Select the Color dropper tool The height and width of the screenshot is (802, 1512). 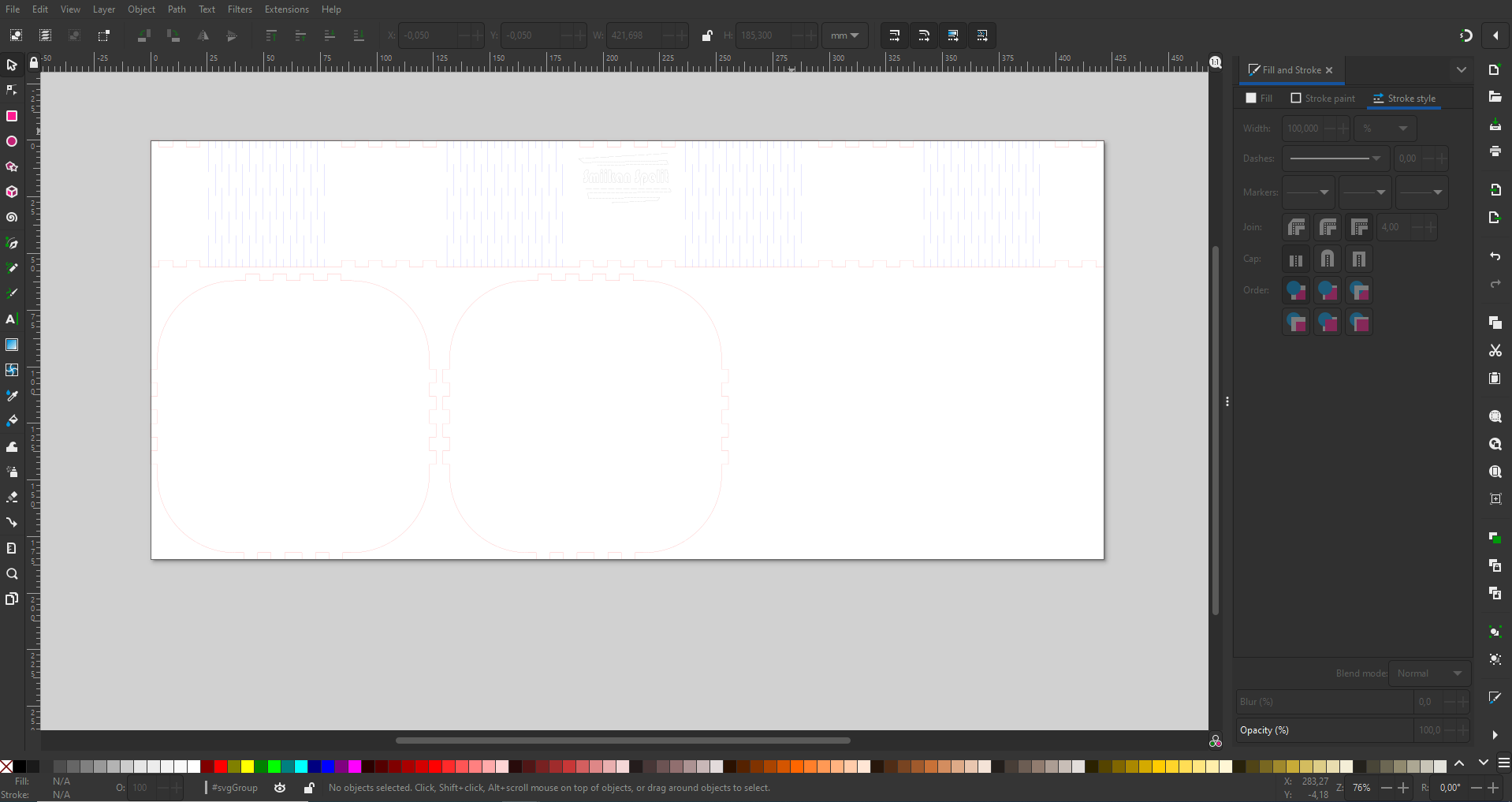(12, 395)
